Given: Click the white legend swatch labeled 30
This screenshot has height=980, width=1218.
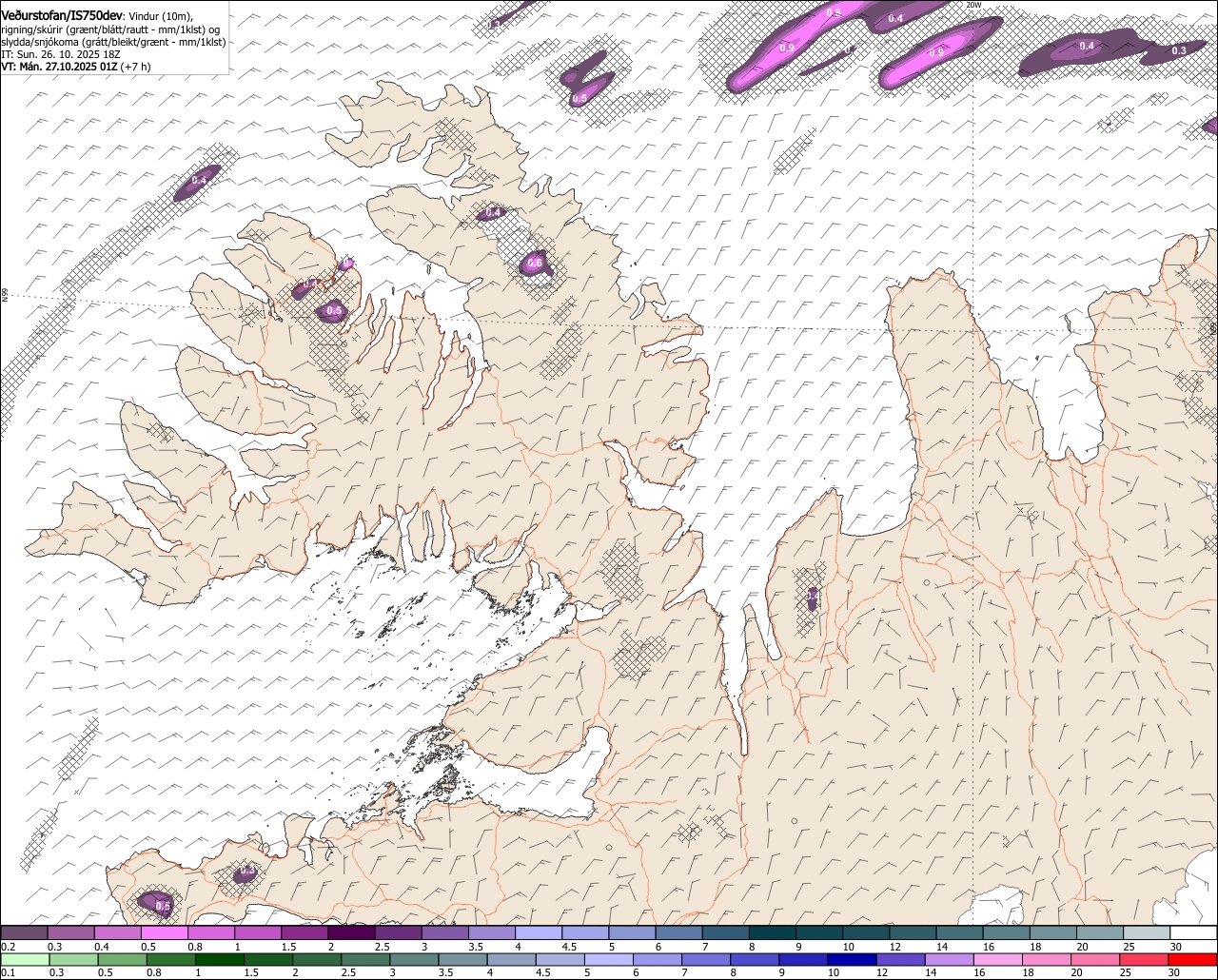Looking at the screenshot, I should pos(1194,932).
